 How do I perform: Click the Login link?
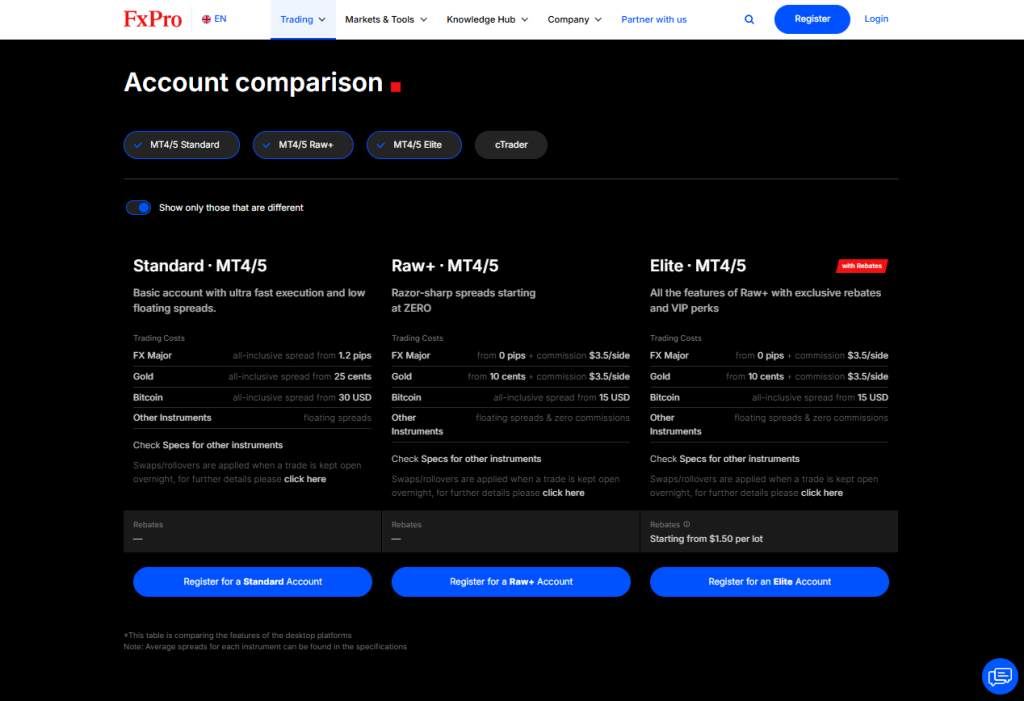pos(876,19)
